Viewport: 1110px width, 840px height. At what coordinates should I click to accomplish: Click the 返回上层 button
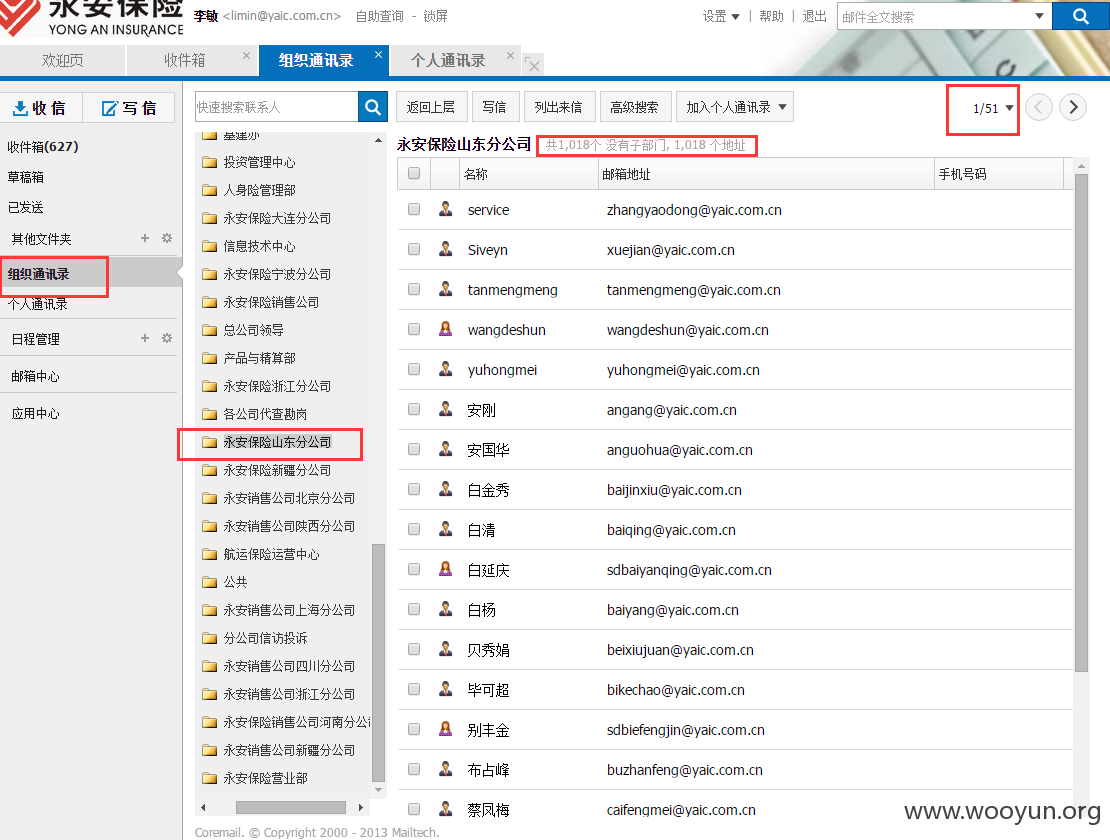tap(430, 107)
